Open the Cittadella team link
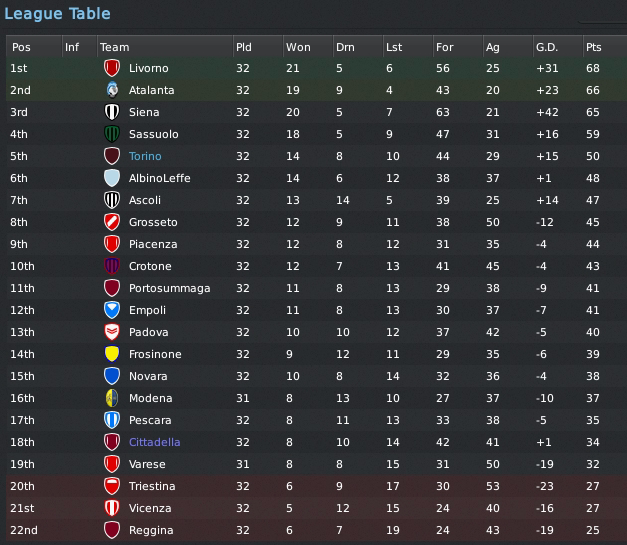Viewport: 627px width, 545px height. [154, 442]
